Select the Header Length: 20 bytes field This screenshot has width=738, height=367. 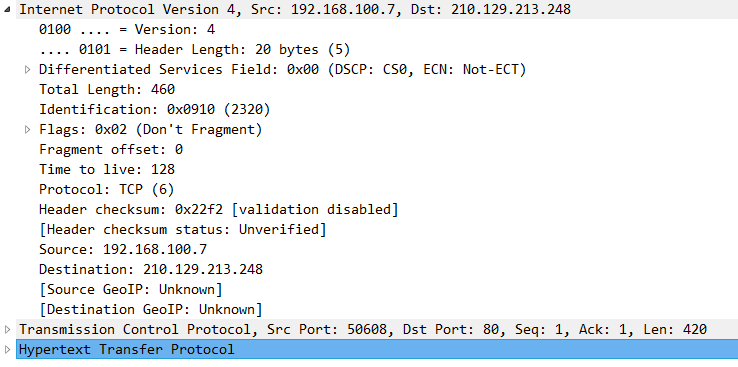[x=194, y=49]
